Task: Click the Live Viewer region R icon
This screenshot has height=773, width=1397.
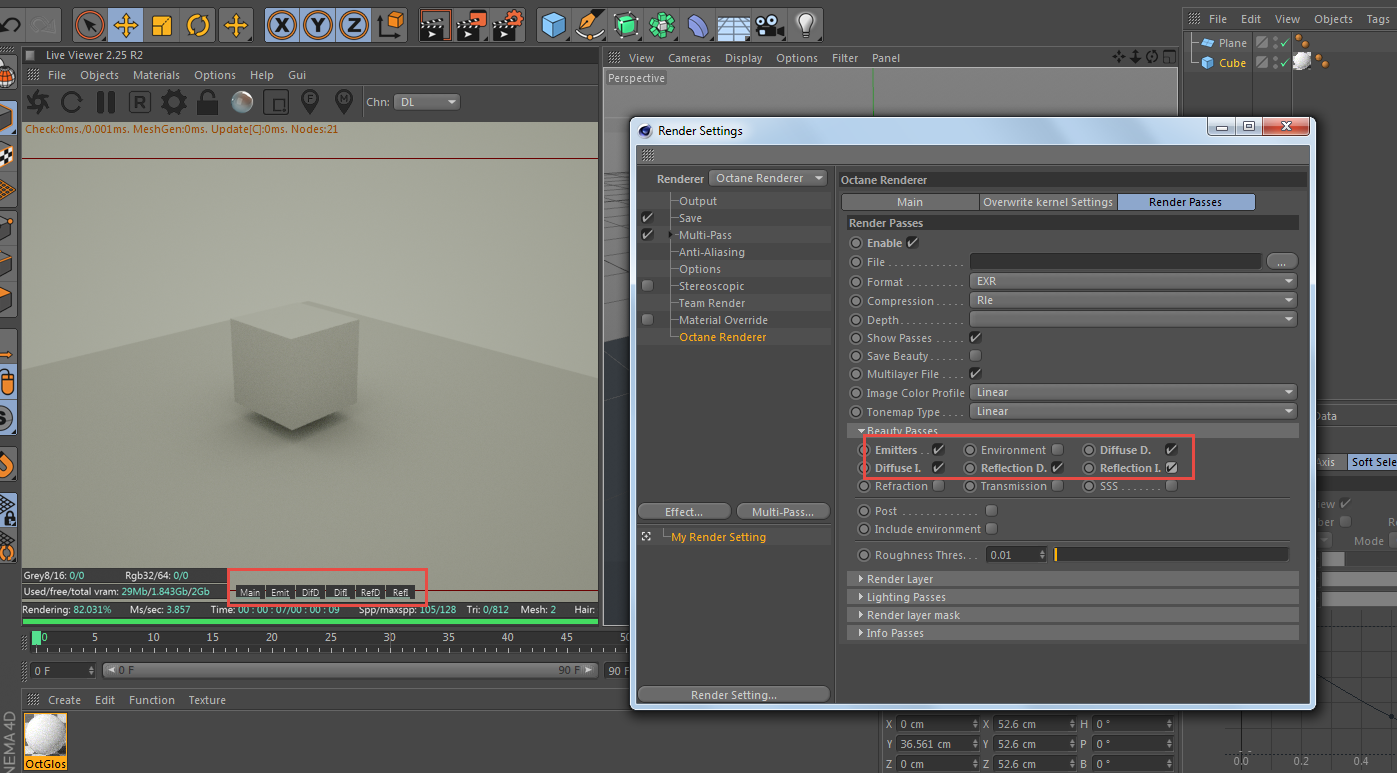Action: coord(140,102)
